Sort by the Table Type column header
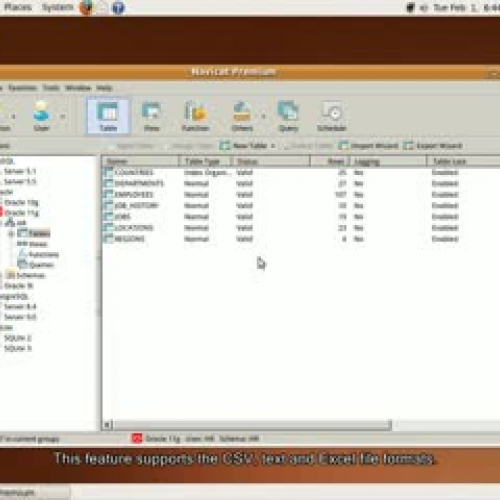 coord(205,161)
